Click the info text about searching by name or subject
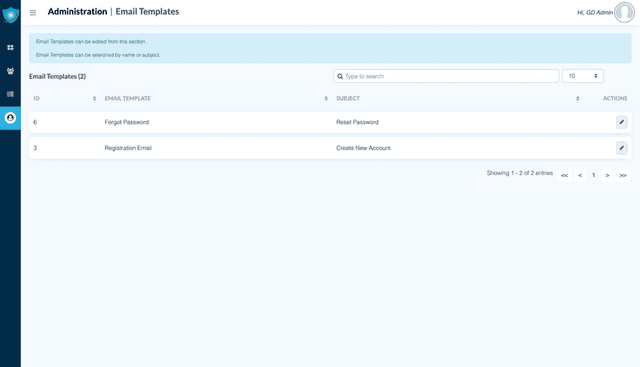640x367 pixels. pos(98,55)
